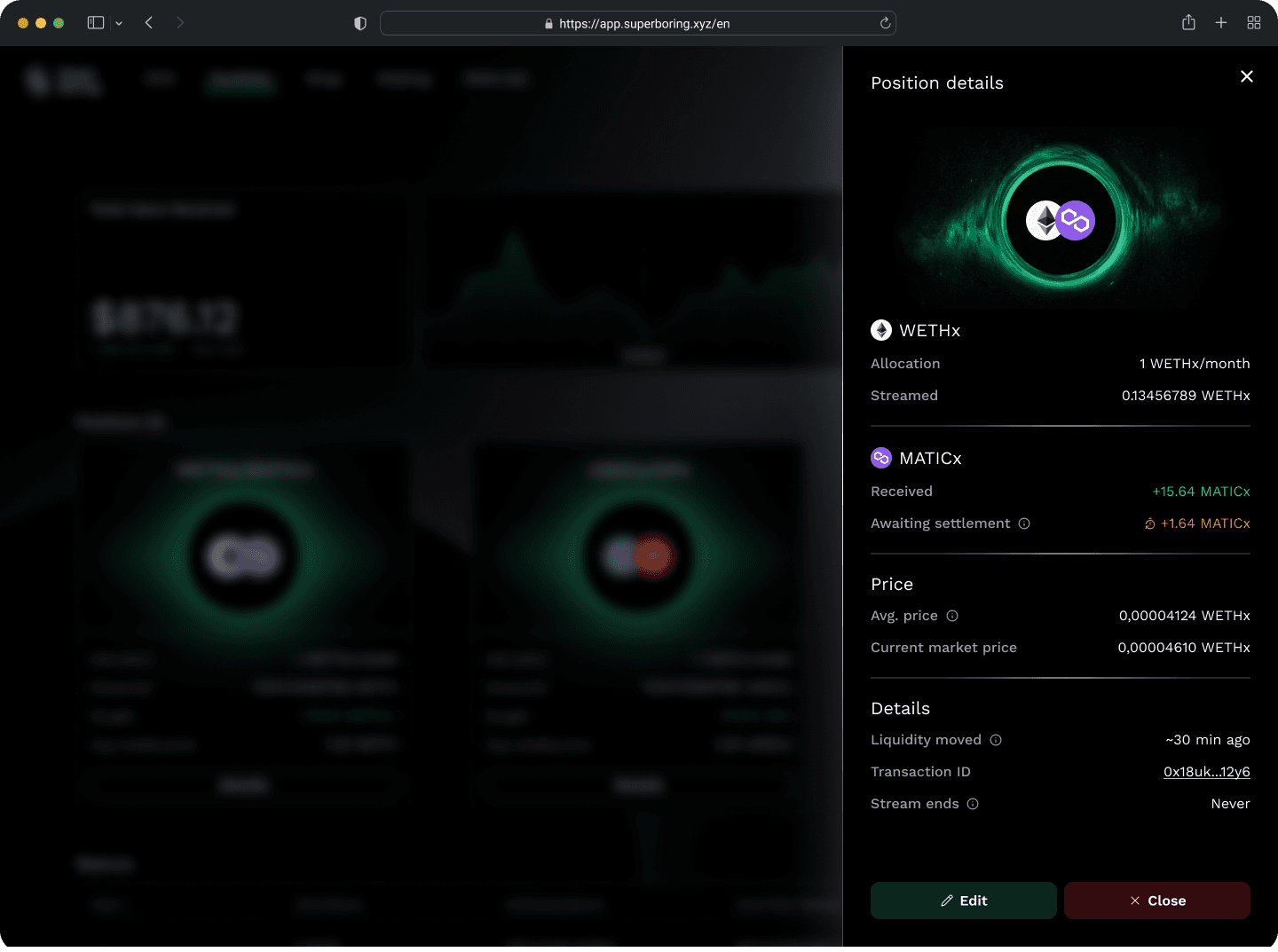Click the WETHx token icon in the heading
This screenshot has height=952, width=1278.
pyautogui.click(x=881, y=330)
